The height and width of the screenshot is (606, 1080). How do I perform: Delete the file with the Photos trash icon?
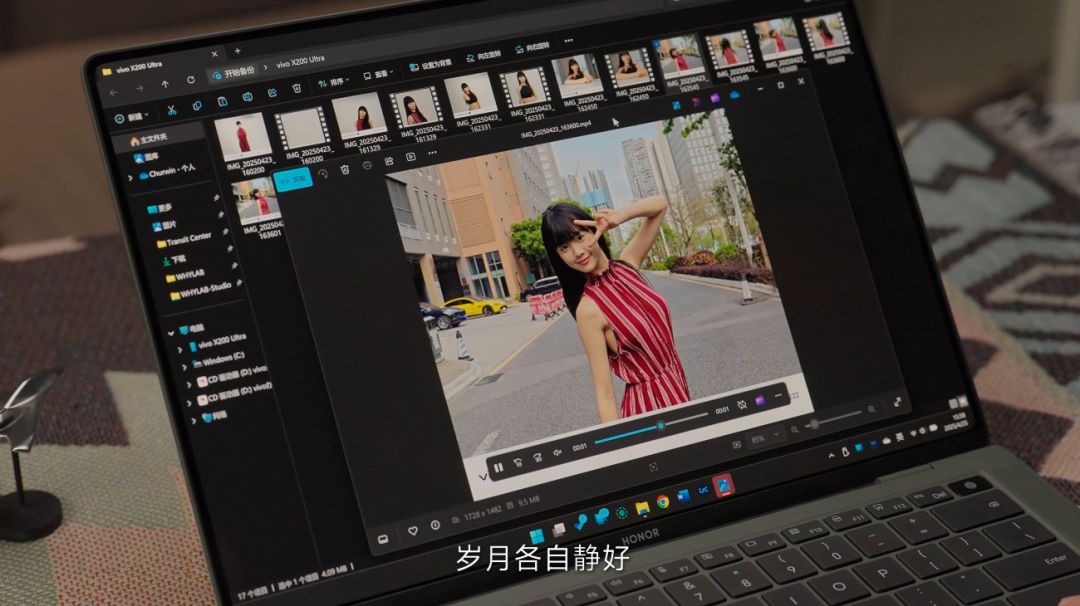pos(344,169)
